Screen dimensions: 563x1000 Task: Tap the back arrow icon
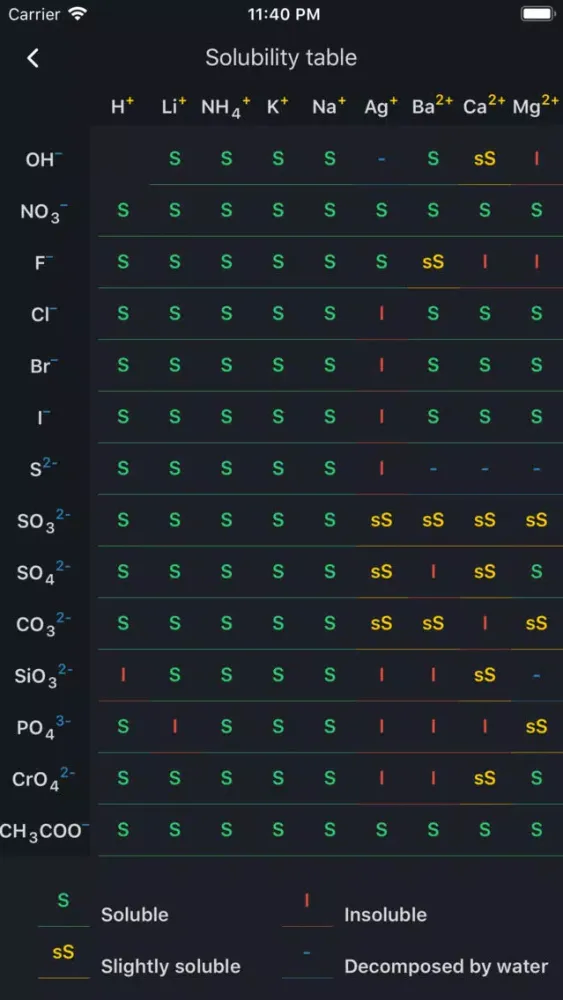(x=33, y=58)
